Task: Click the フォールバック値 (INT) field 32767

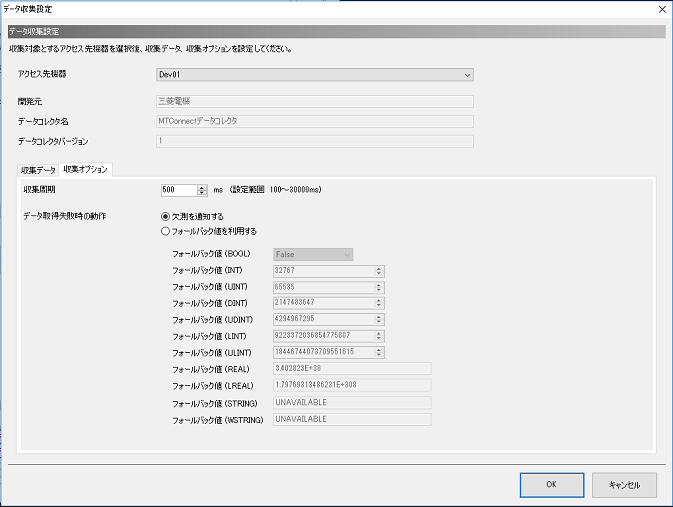Action: click(x=324, y=271)
